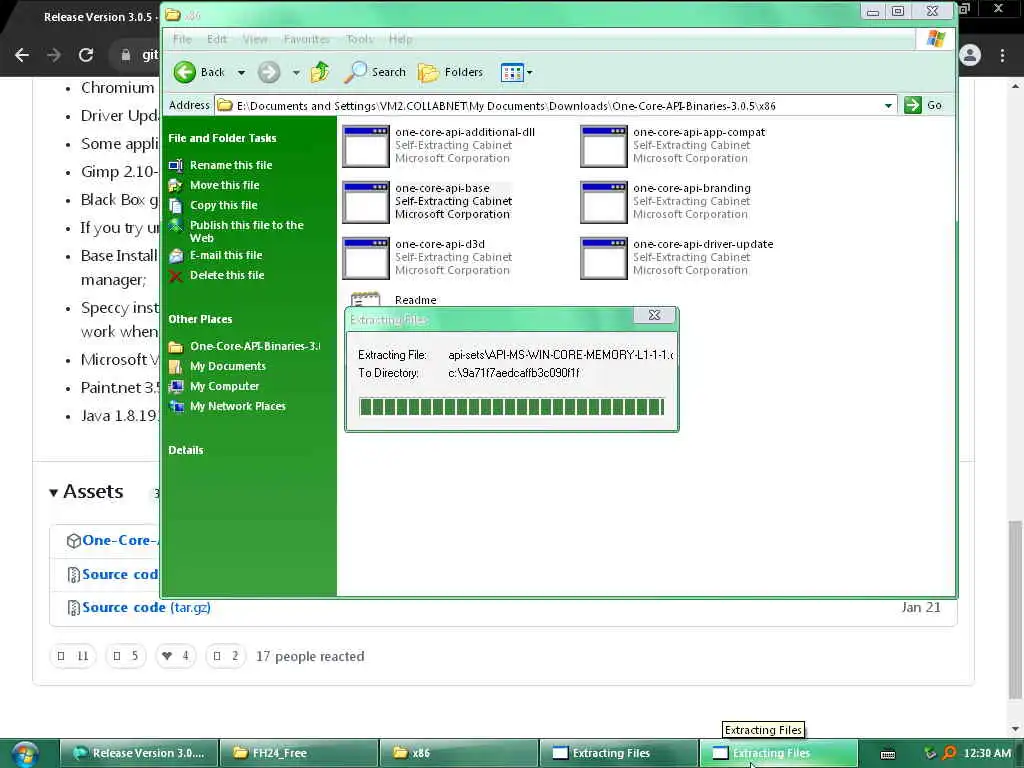Click browser back arrow in Chrome window
Image resolution: width=1024 pixels, height=768 pixels.
[x=22, y=55]
